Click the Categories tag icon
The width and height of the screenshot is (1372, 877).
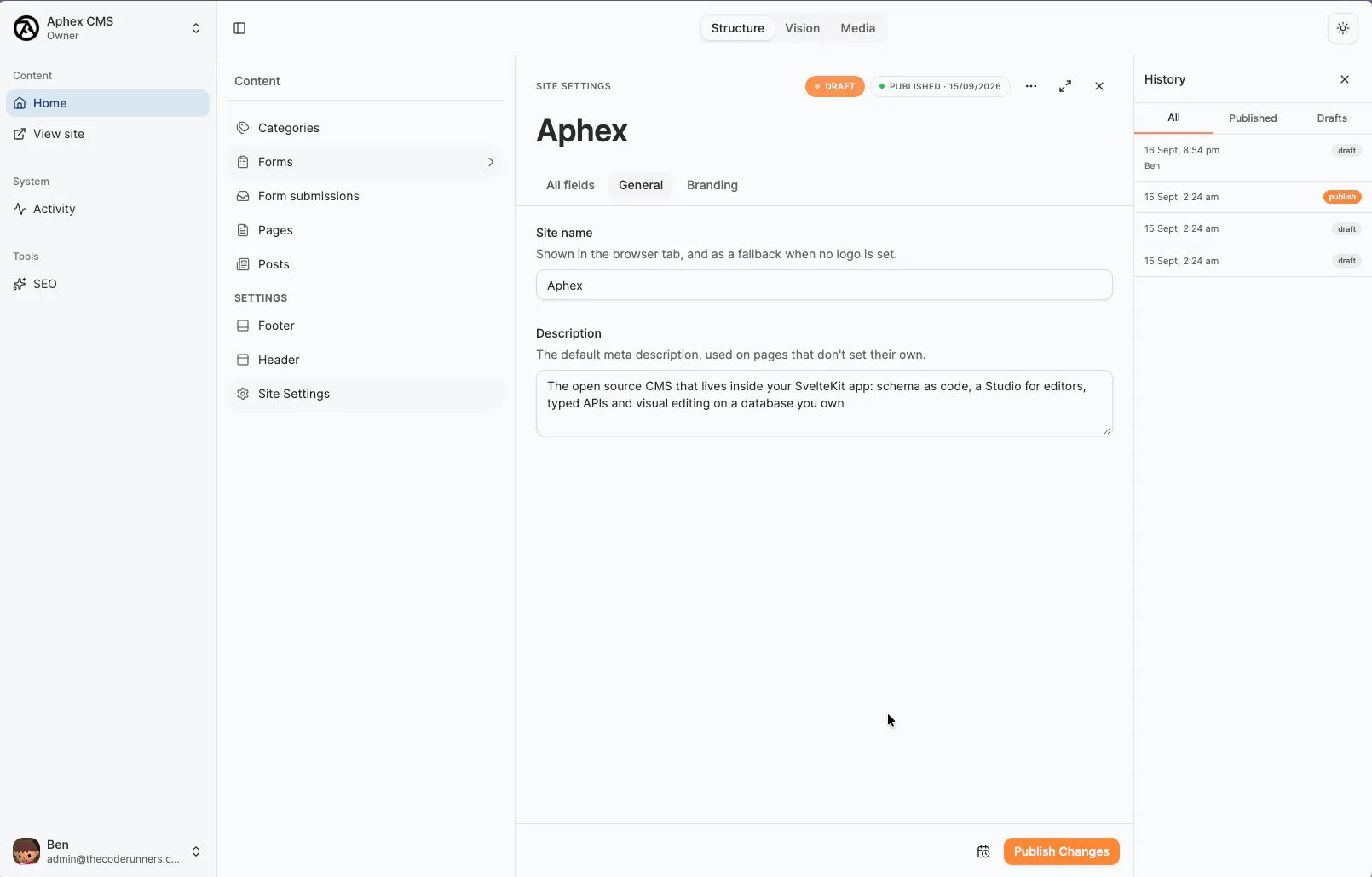(243, 128)
